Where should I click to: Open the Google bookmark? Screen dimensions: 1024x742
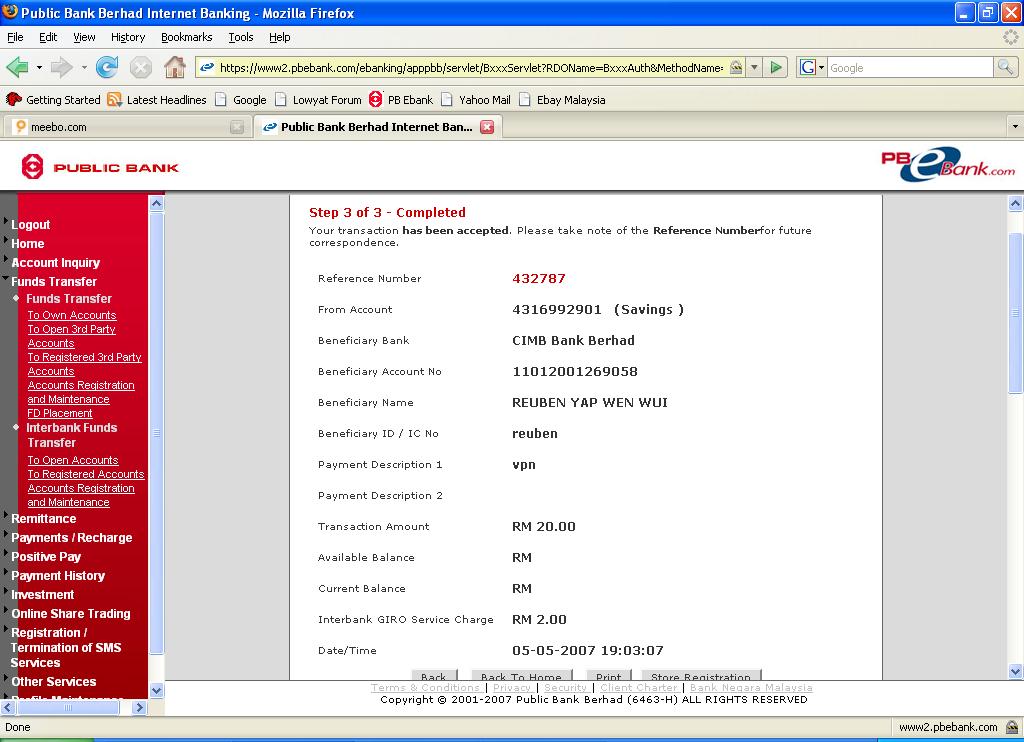pos(241,100)
